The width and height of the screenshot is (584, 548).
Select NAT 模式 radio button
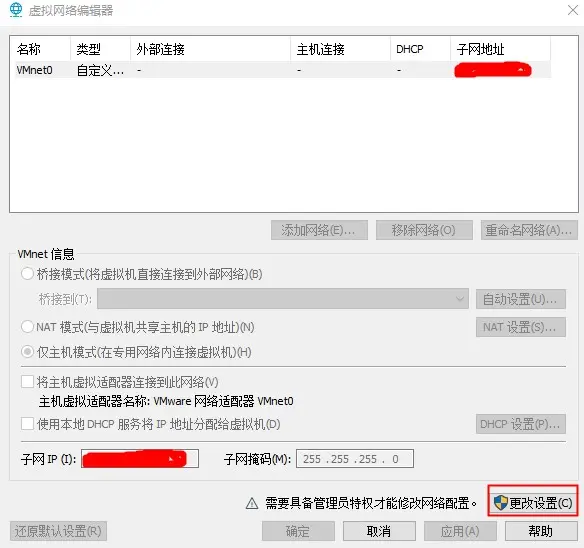pos(27,327)
